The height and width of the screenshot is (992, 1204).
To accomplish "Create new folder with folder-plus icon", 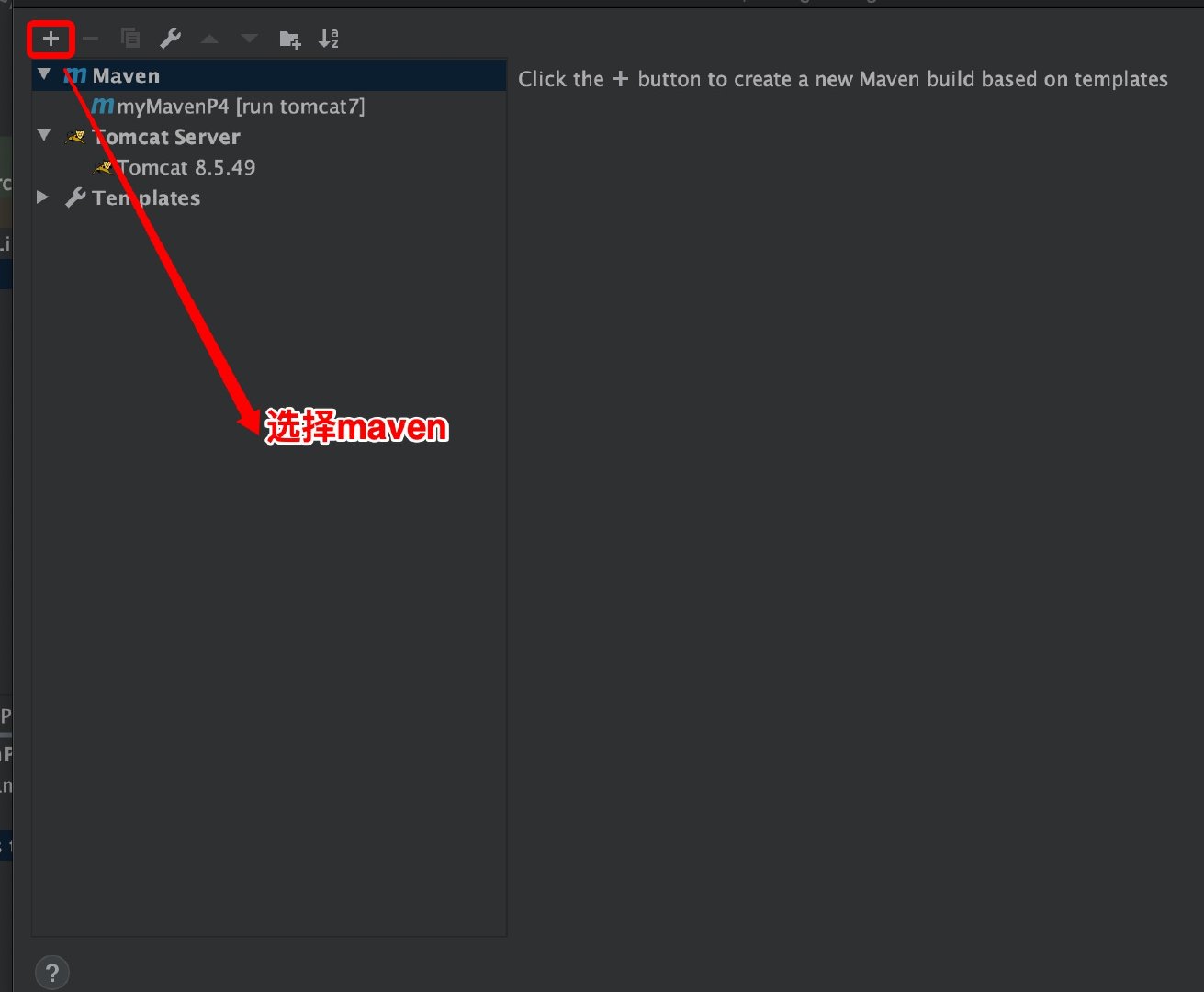I will pos(289,39).
